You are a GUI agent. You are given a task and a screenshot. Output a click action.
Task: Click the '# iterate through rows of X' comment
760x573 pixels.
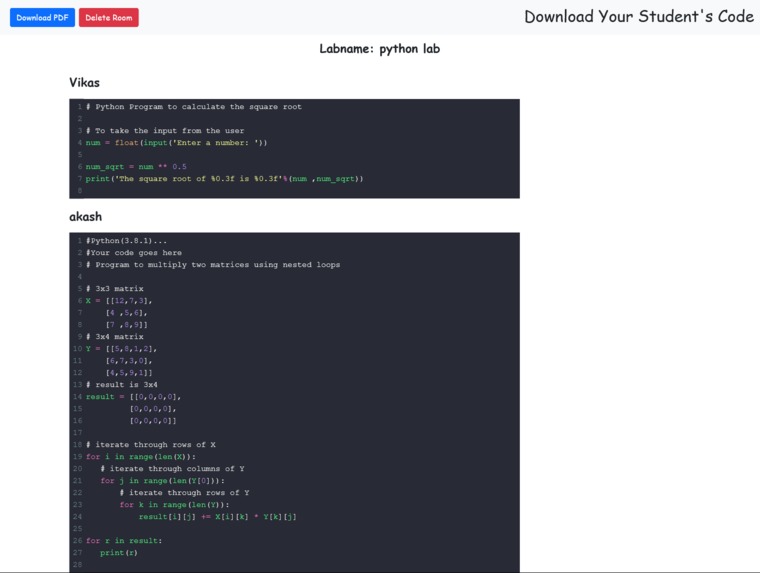point(151,445)
